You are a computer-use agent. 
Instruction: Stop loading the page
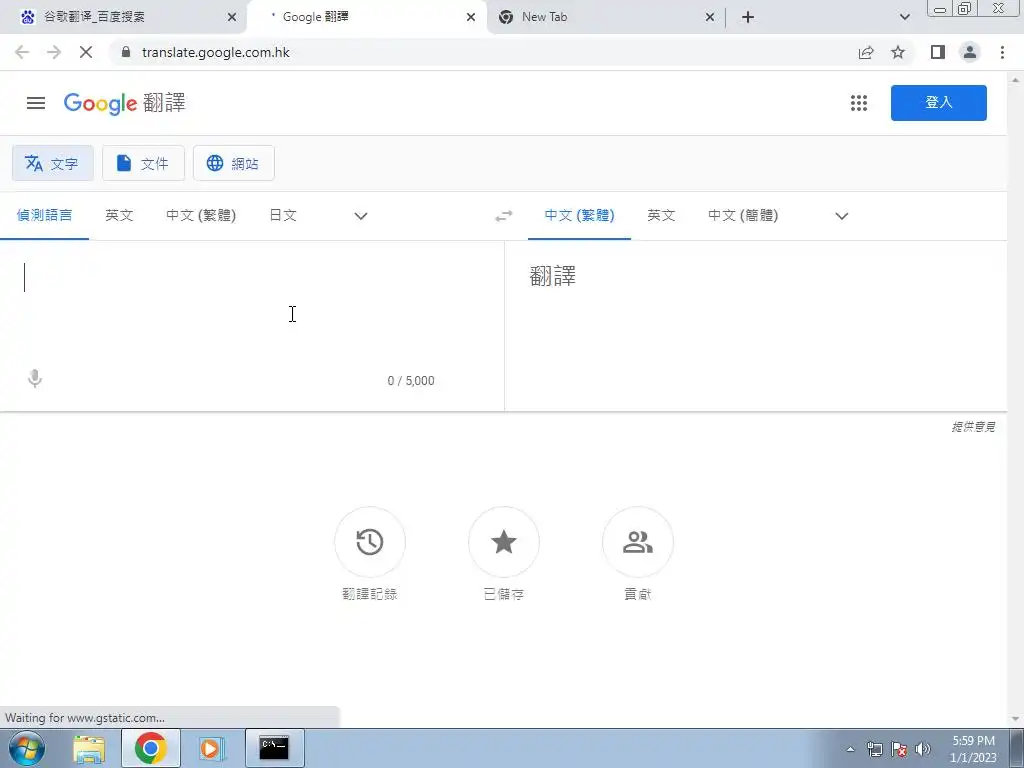coord(86,52)
